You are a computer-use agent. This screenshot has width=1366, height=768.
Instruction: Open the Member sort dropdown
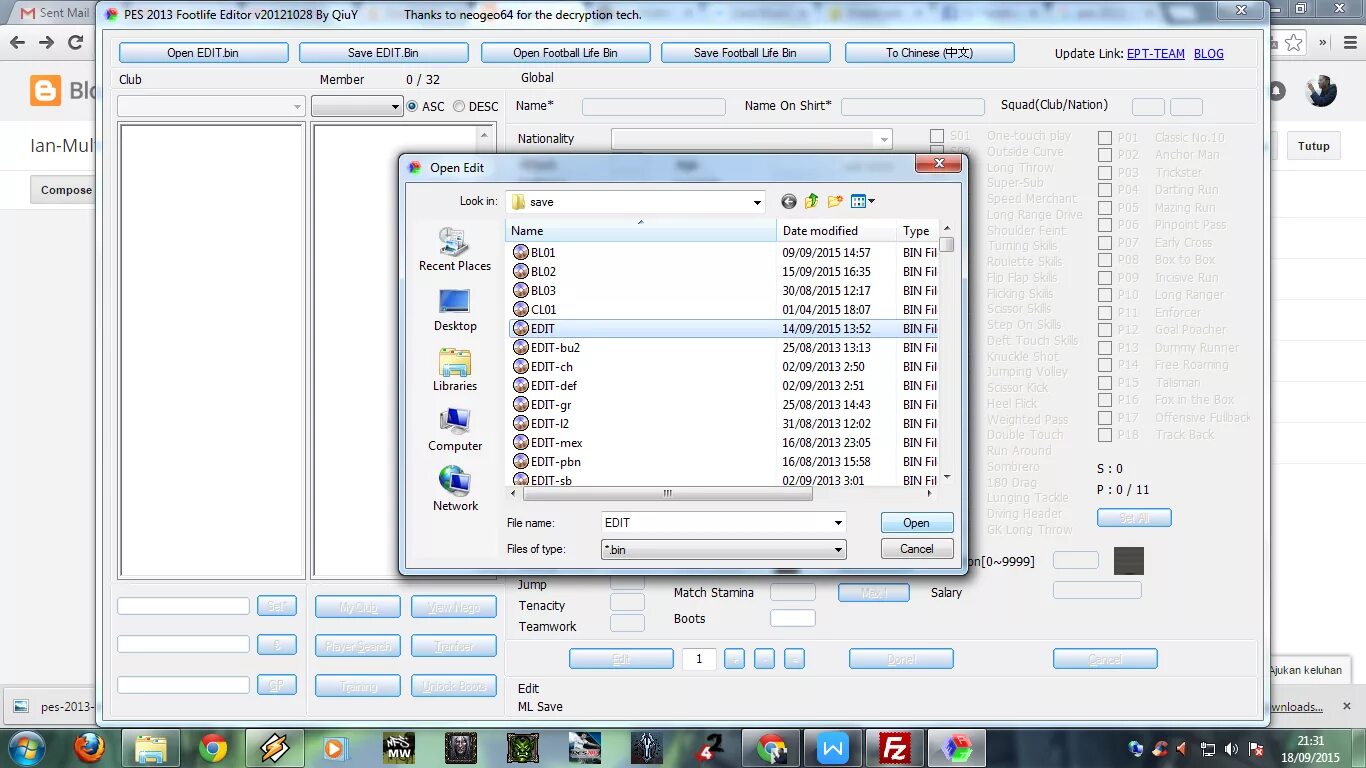click(x=395, y=106)
